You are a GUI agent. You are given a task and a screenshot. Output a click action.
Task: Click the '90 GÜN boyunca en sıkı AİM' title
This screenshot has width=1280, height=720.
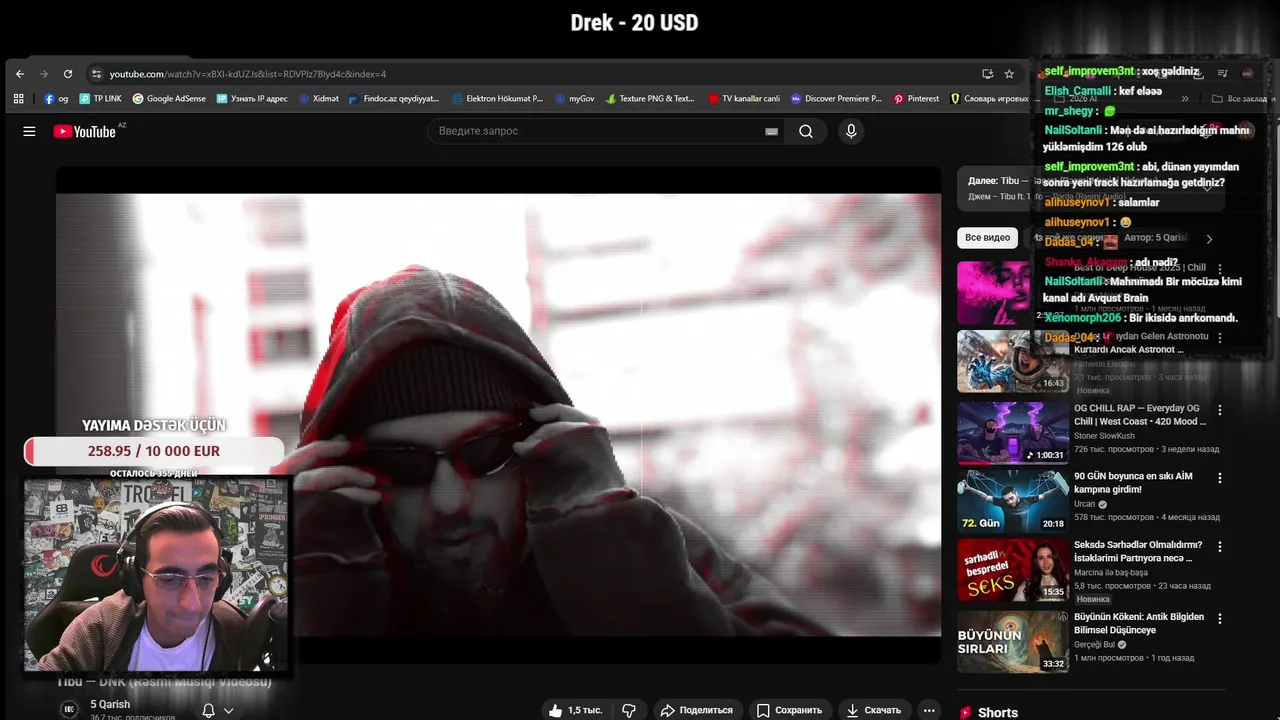(1133, 483)
